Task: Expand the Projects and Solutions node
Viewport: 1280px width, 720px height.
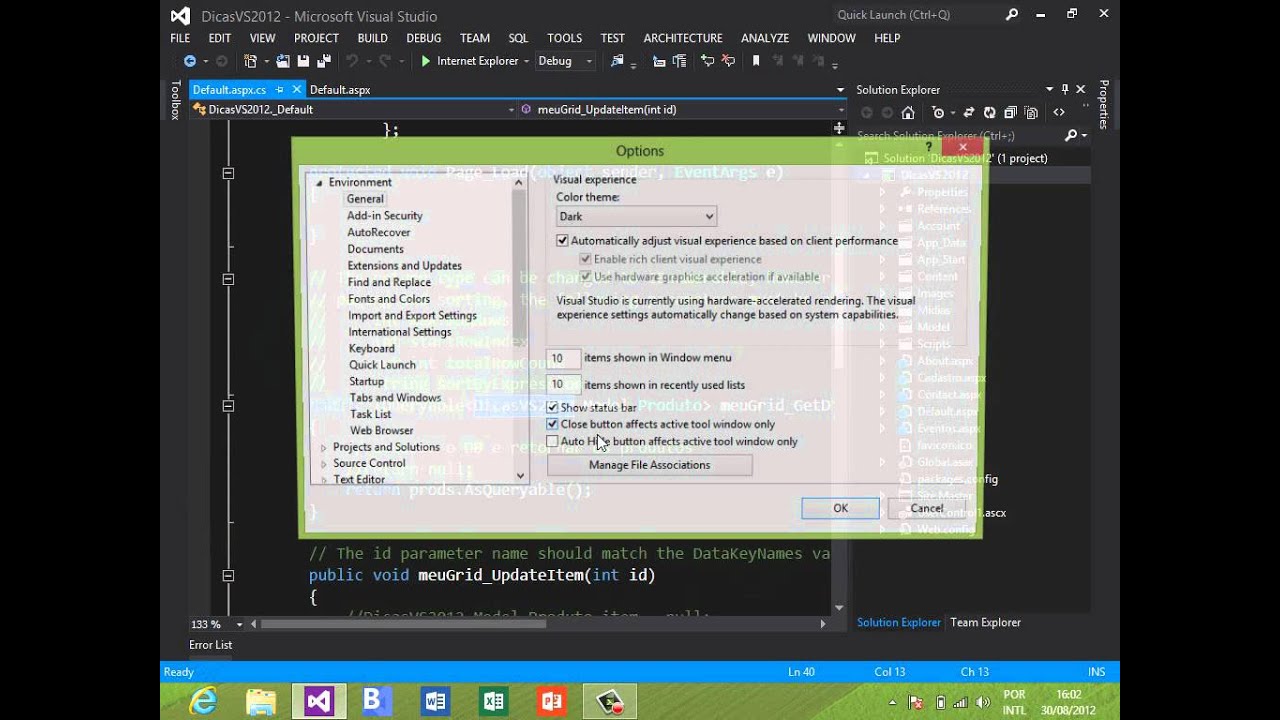Action: coord(323,448)
